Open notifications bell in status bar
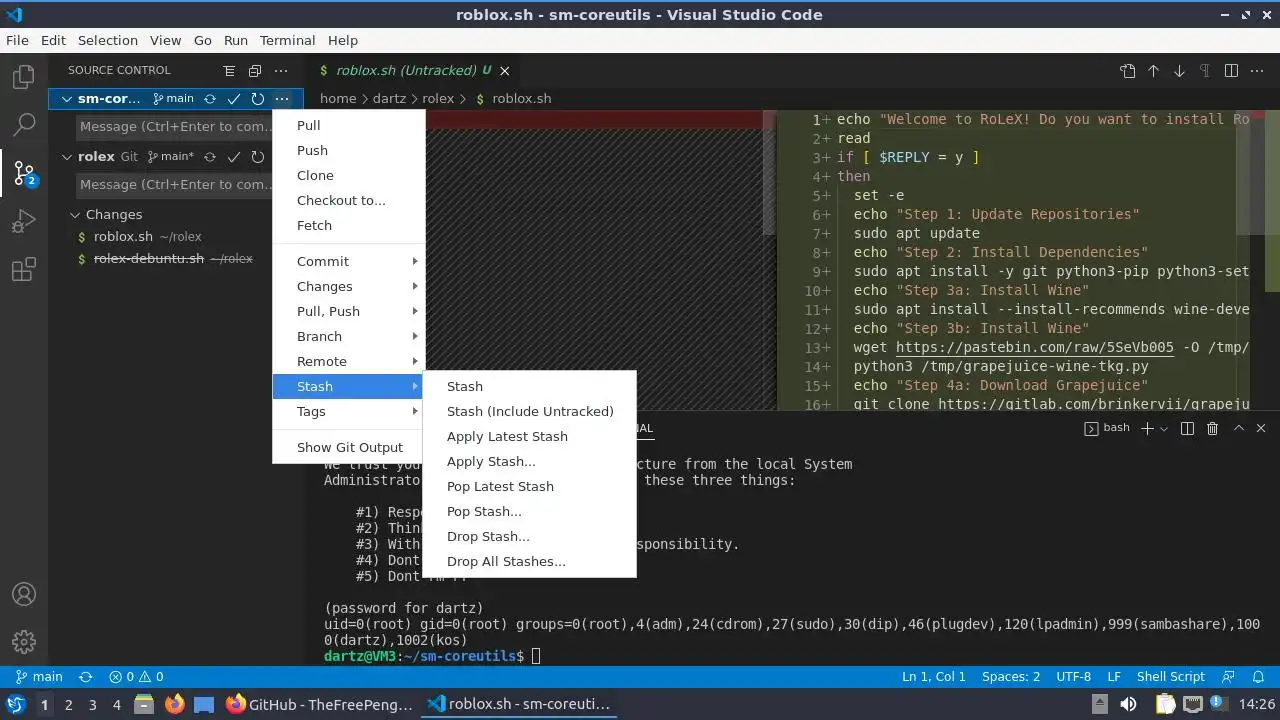 [1259, 677]
